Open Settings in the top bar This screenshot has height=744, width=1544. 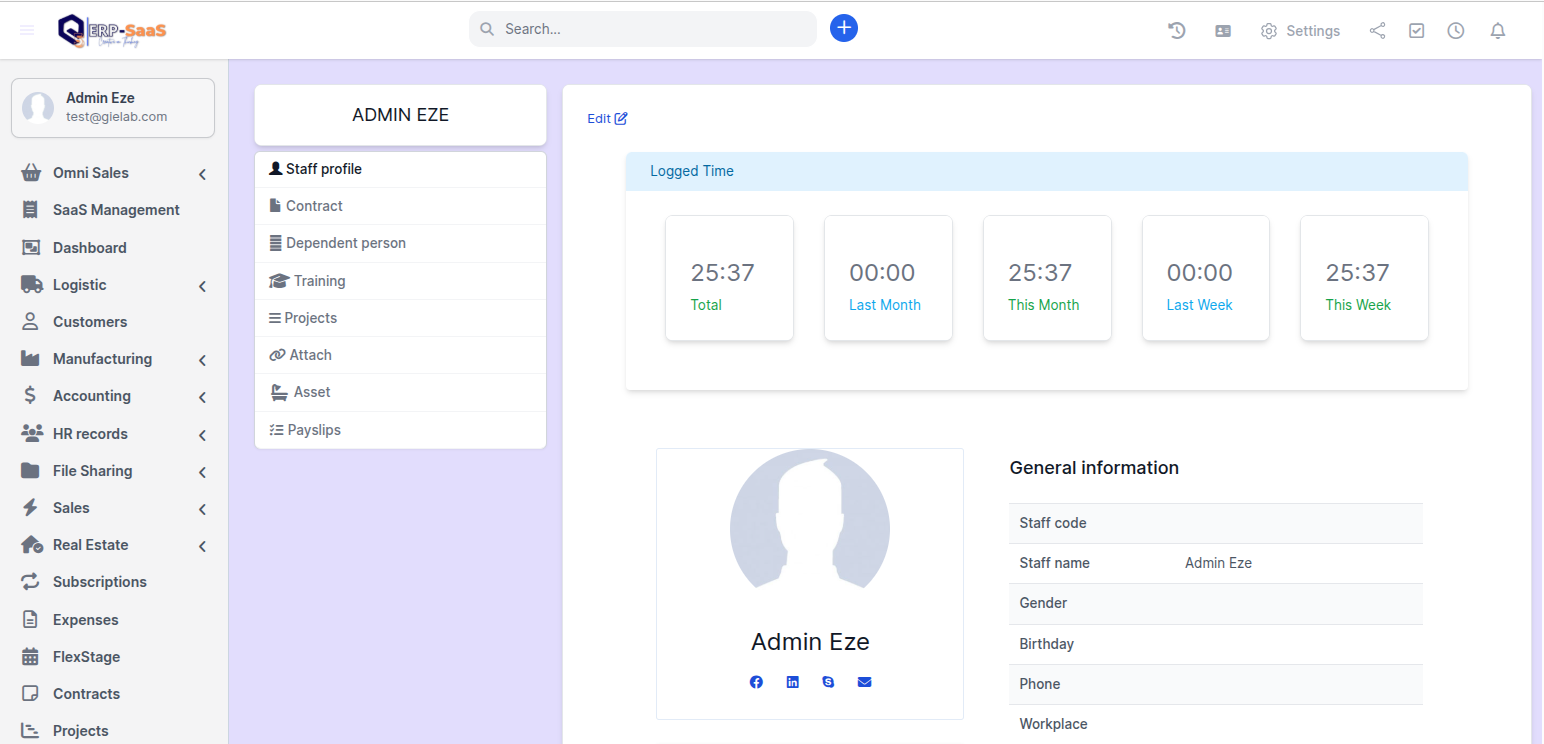coord(1300,31)
